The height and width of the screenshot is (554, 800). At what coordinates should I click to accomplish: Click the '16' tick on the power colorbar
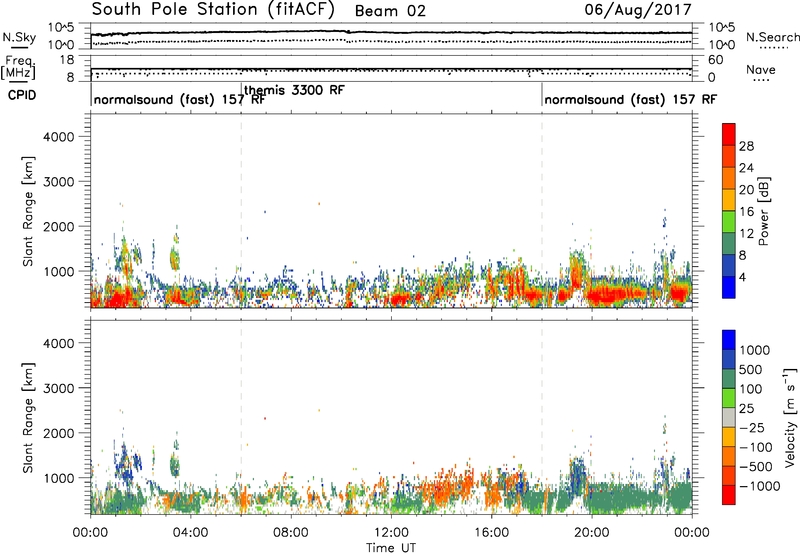pos(746,212)
